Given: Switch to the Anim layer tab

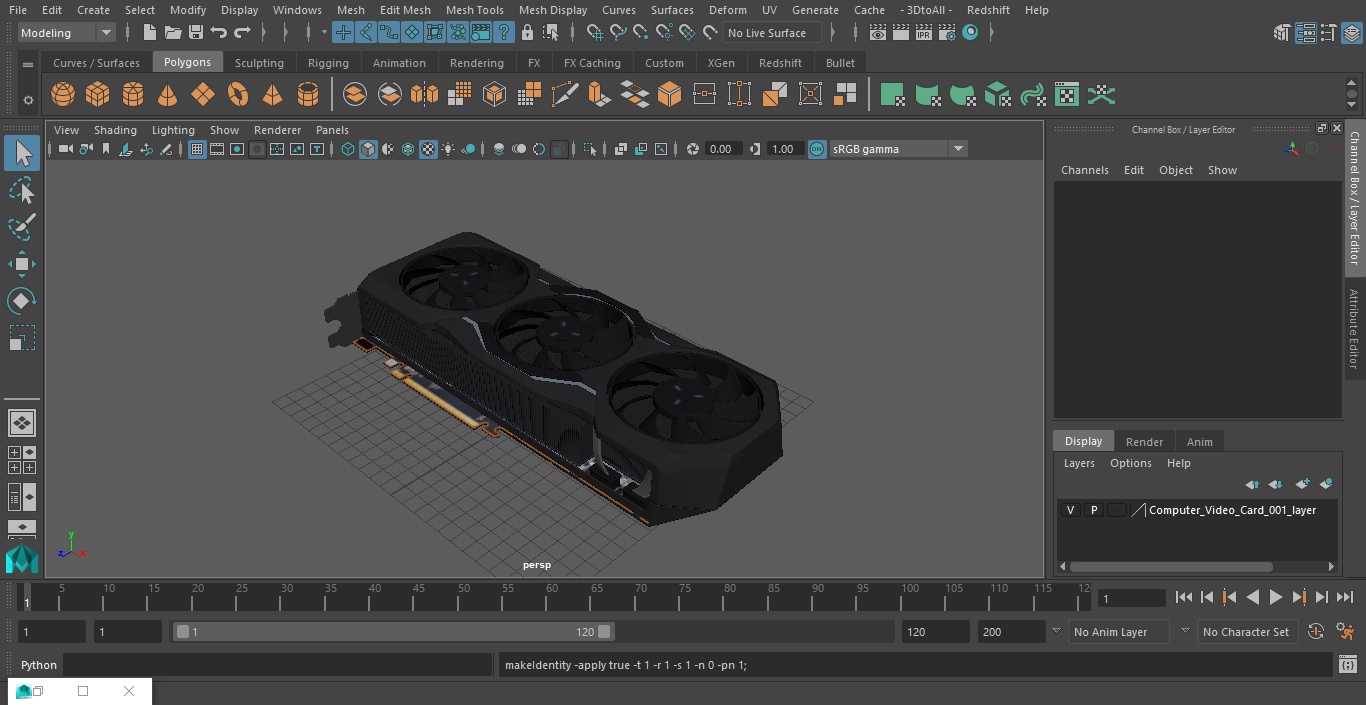Looking at the screenshot, I should [x=1199, y=441].
